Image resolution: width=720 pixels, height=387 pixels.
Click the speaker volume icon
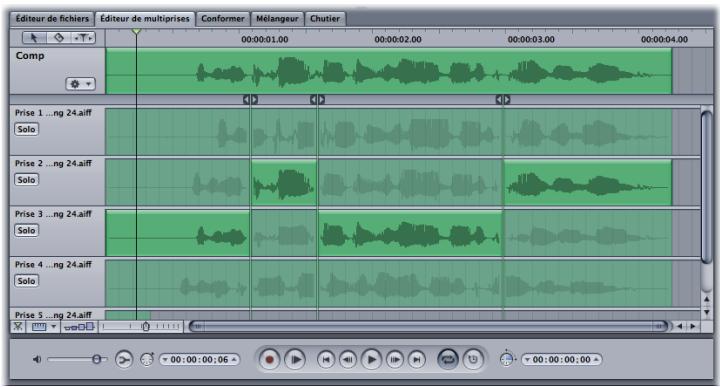[x=37, y=359]
